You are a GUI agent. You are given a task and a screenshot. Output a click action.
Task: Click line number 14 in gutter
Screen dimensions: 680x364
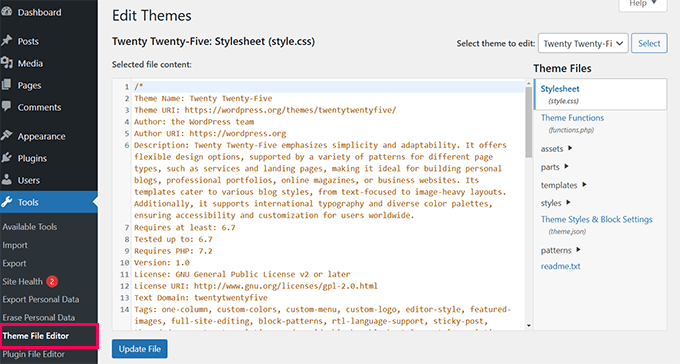[x=125, y=309]
